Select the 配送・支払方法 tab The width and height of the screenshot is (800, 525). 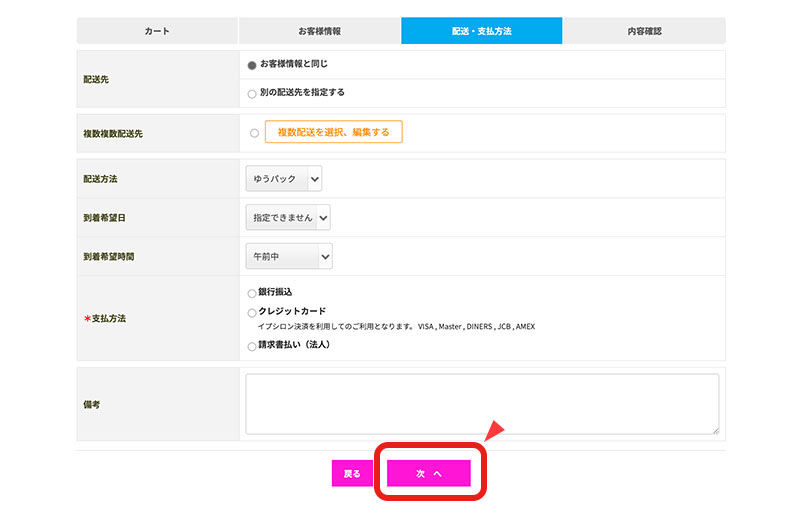(481, 31)
